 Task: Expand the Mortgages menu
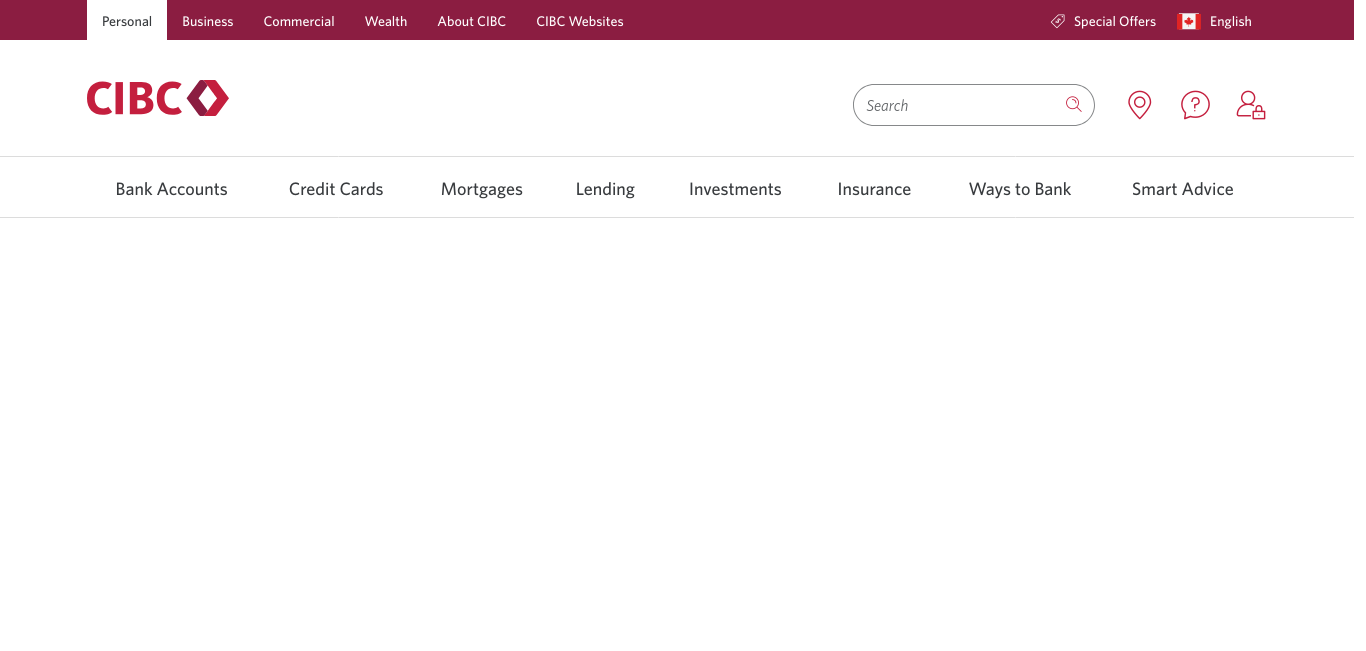482,189
